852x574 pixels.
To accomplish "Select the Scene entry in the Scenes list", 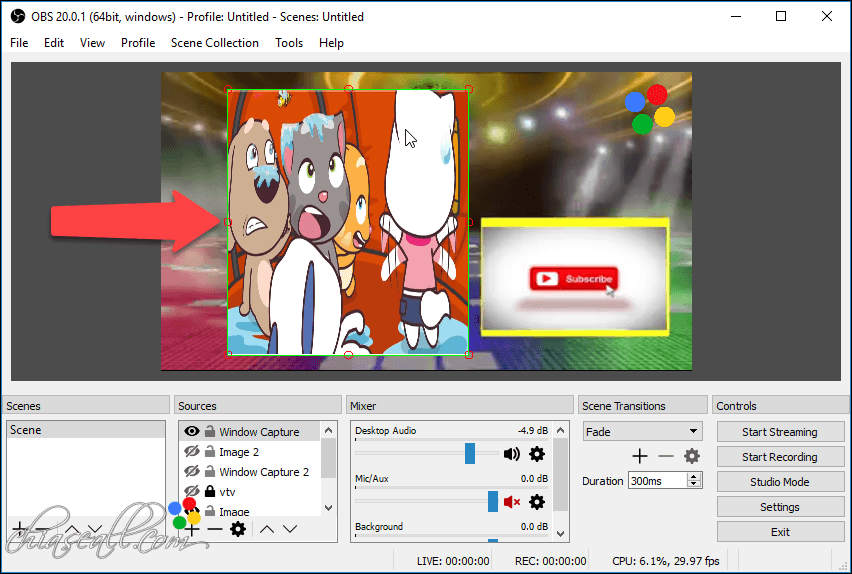I will [86, 429].
